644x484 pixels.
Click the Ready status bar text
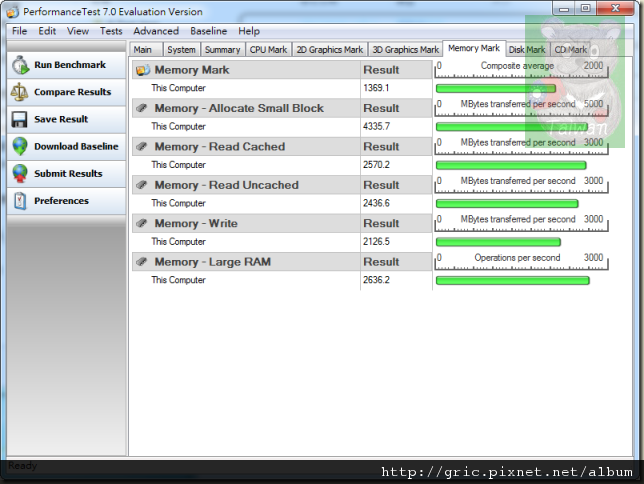23,466
